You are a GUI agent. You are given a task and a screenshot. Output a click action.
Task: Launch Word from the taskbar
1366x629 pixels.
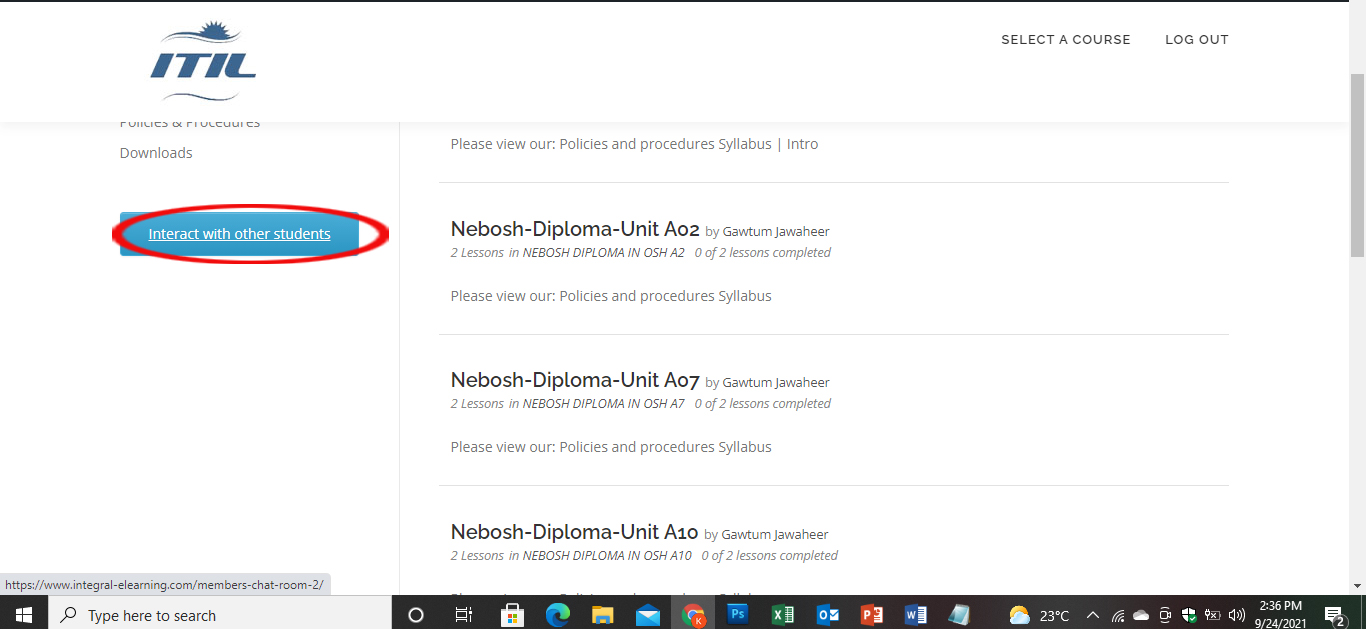tap(916, 615)
